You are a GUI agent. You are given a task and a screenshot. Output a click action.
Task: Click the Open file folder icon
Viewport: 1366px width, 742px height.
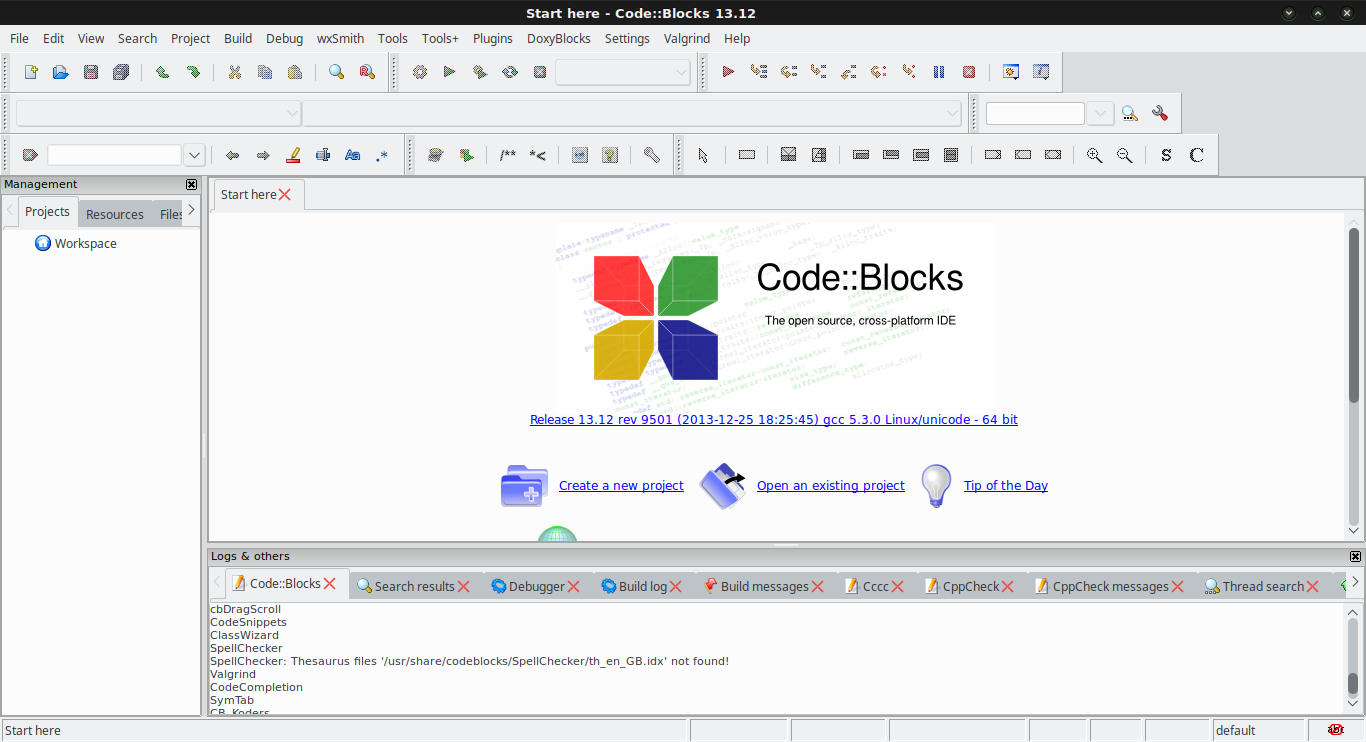coord(61,72)
